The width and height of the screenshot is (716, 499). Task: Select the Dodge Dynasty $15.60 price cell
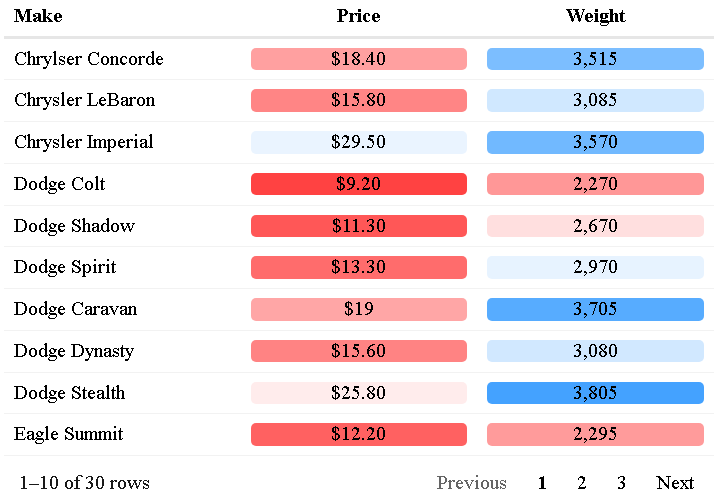coord(358,351)
